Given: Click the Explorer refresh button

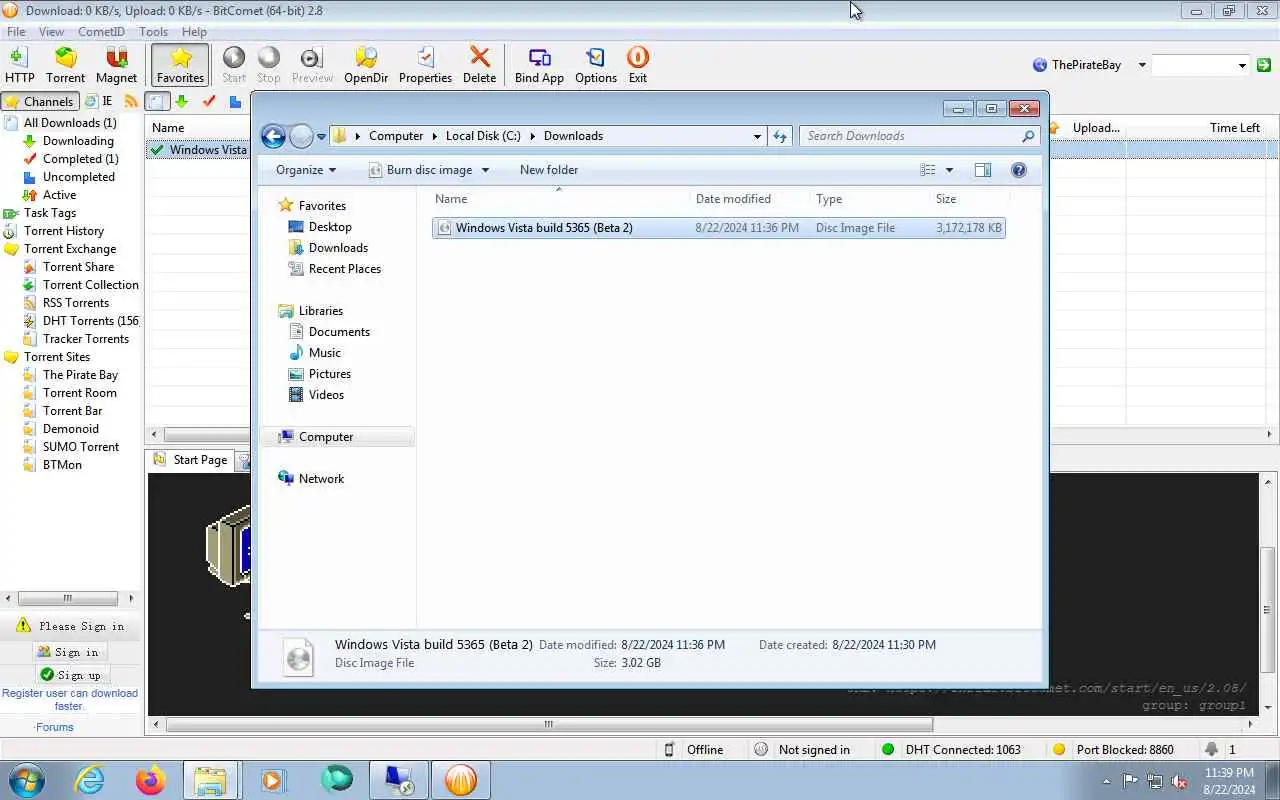Looking at the screenshot, I should coord(780,136).
